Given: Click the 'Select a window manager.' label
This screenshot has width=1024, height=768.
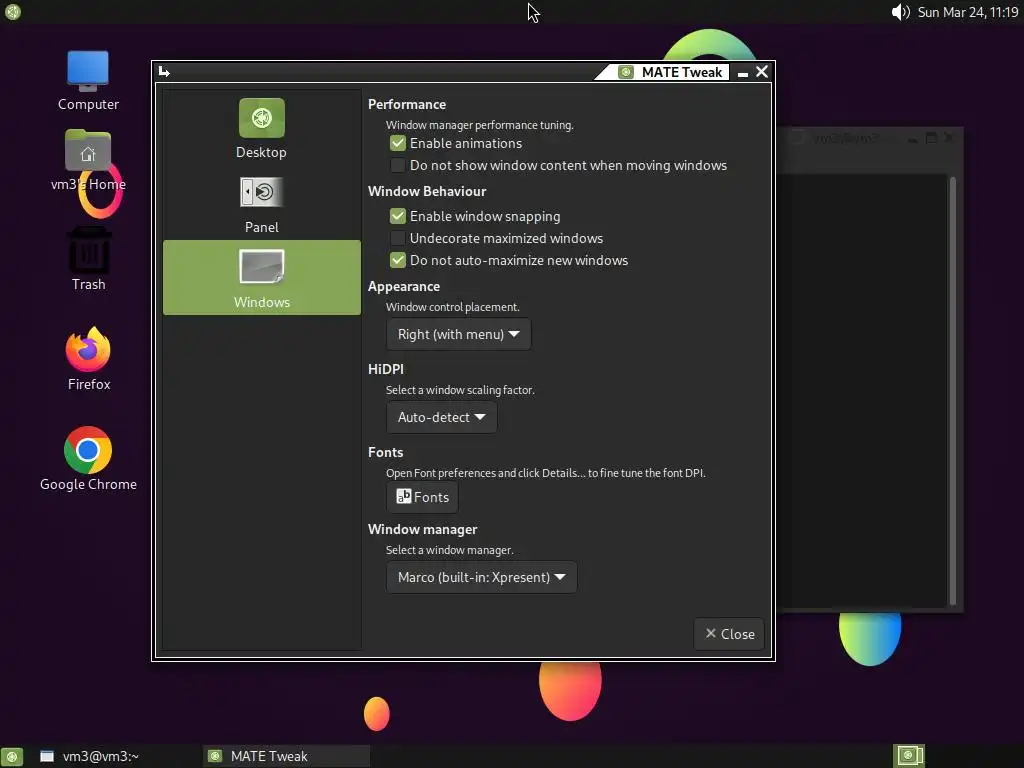Looking at the screenshot, I should (x=449, y=550).
